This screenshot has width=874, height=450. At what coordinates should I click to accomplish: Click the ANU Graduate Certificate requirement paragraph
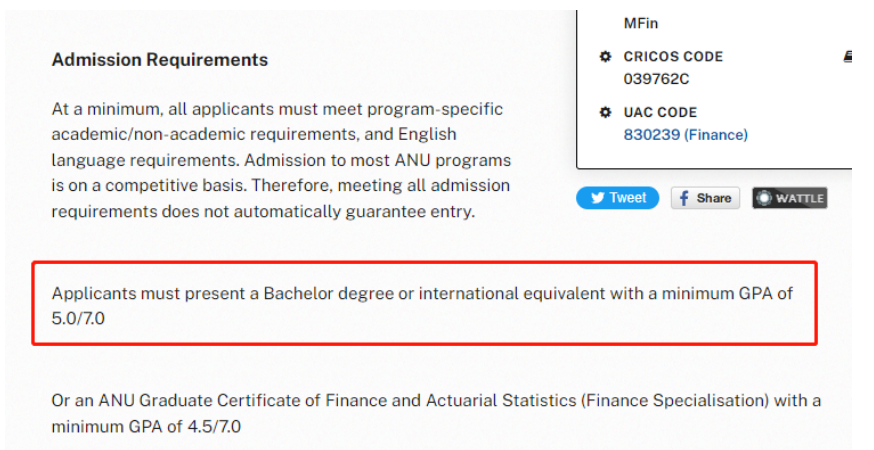tap(436, 413)
